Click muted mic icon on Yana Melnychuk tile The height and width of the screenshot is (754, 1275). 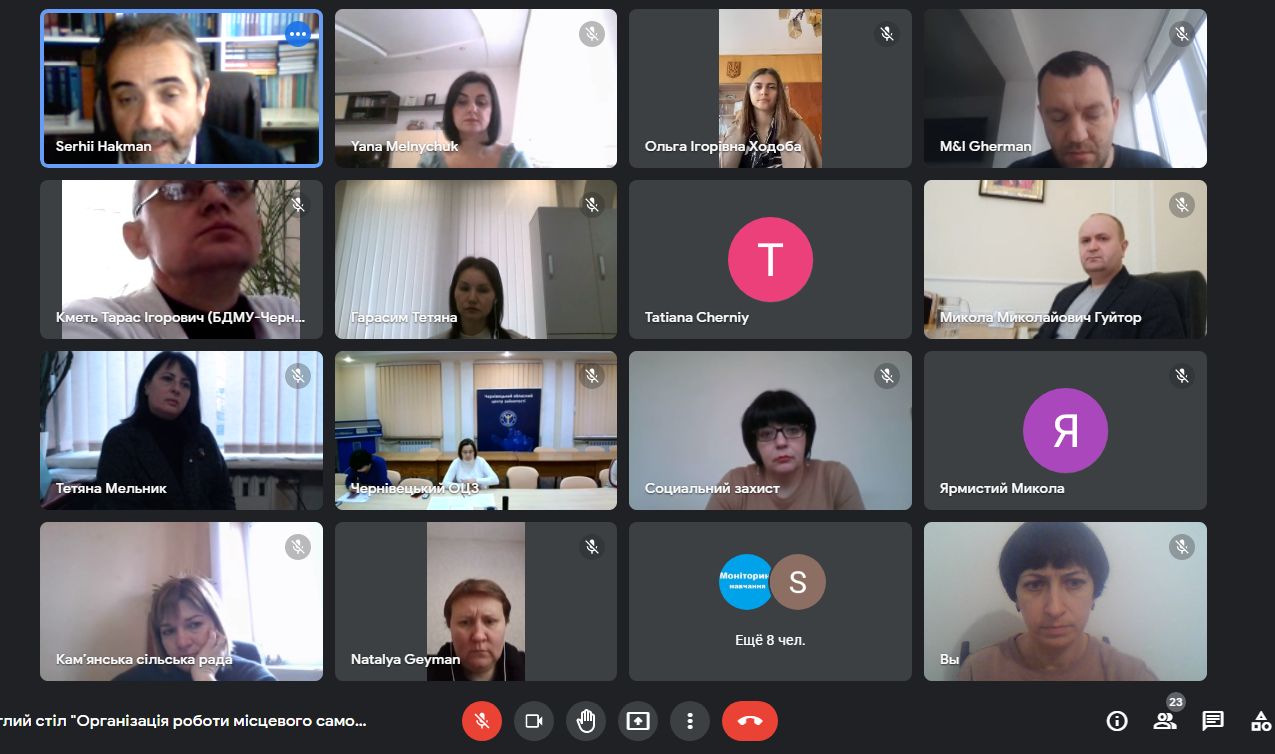click(x=592, y=34)
